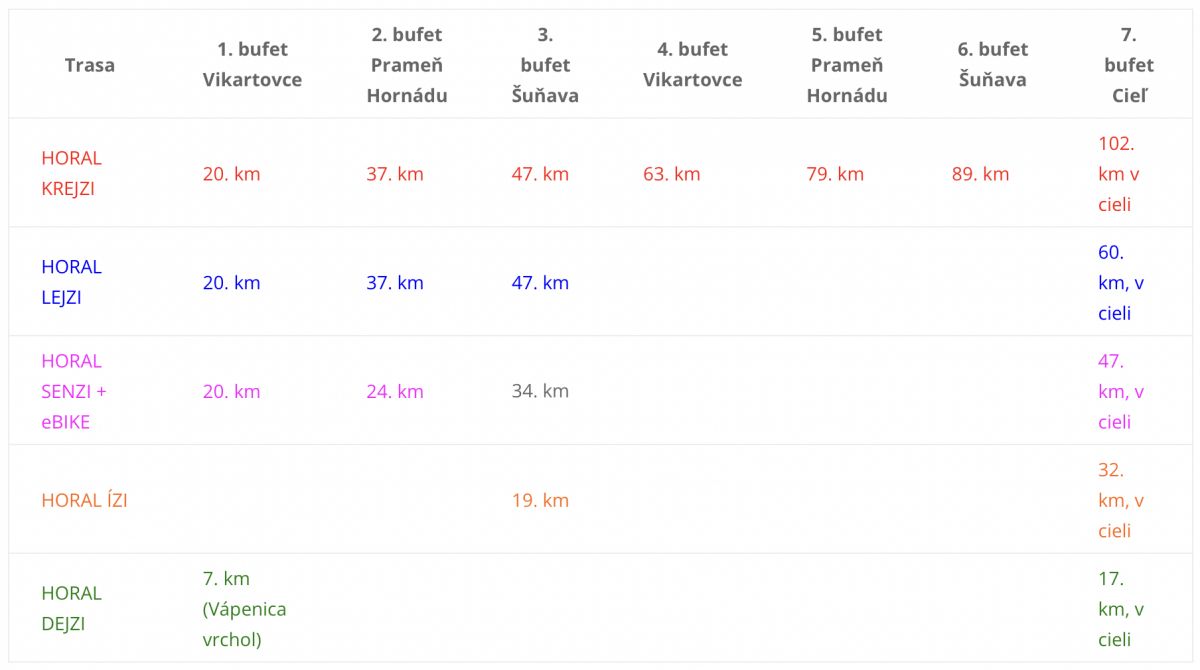Click the green 17. km, v cieli cell
The width and height of the screenshot is (1200, 670).
(1121, 608)
